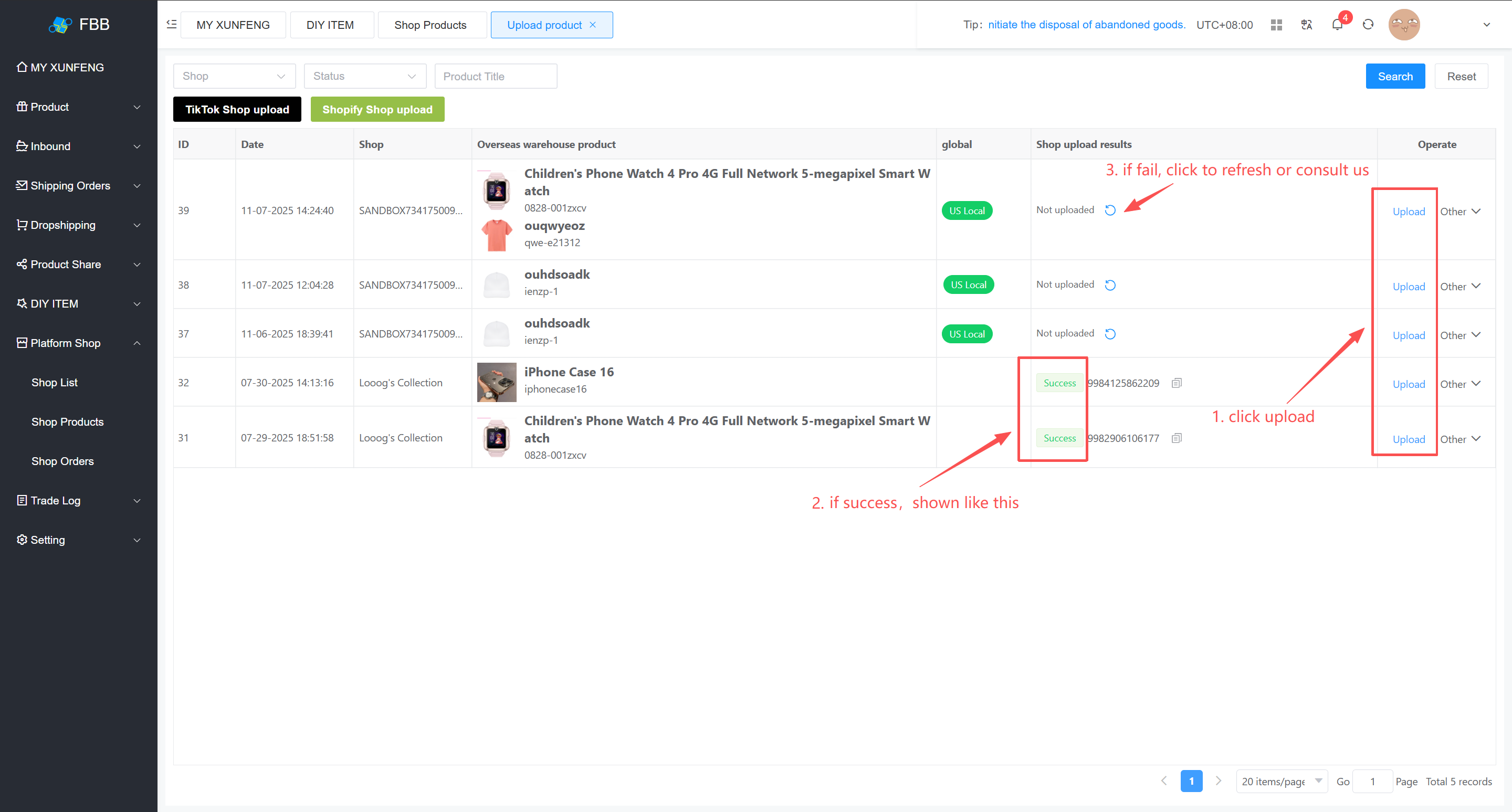Open the Shop filter dropdown
Image resolution: width=1512 pixels, height=812 pixels.
point(234,76)
